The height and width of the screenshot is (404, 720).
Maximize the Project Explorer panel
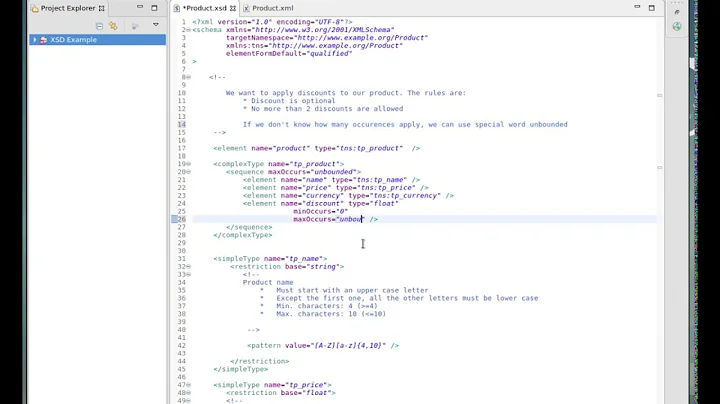point(154,8)
